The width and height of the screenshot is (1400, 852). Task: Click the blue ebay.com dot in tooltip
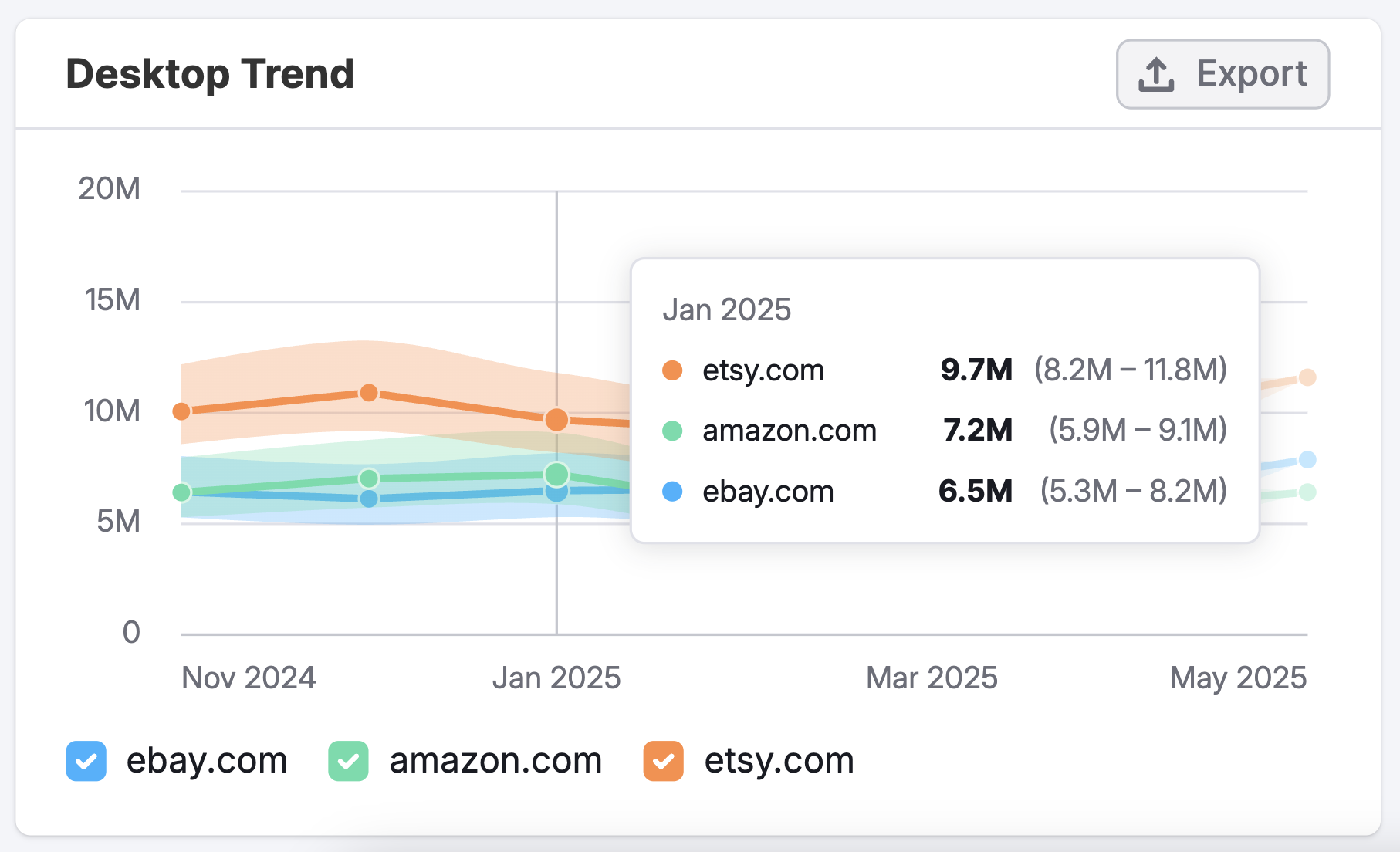pyautogui.click(x=672, y=492)
